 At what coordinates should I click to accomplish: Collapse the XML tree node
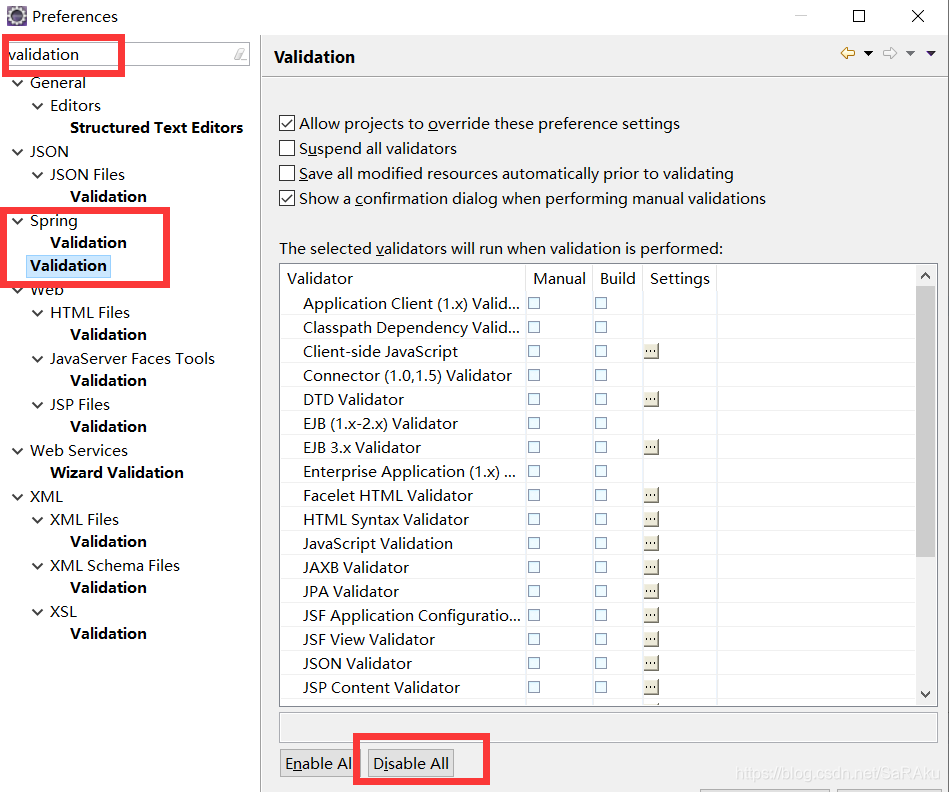click(17, 497)
